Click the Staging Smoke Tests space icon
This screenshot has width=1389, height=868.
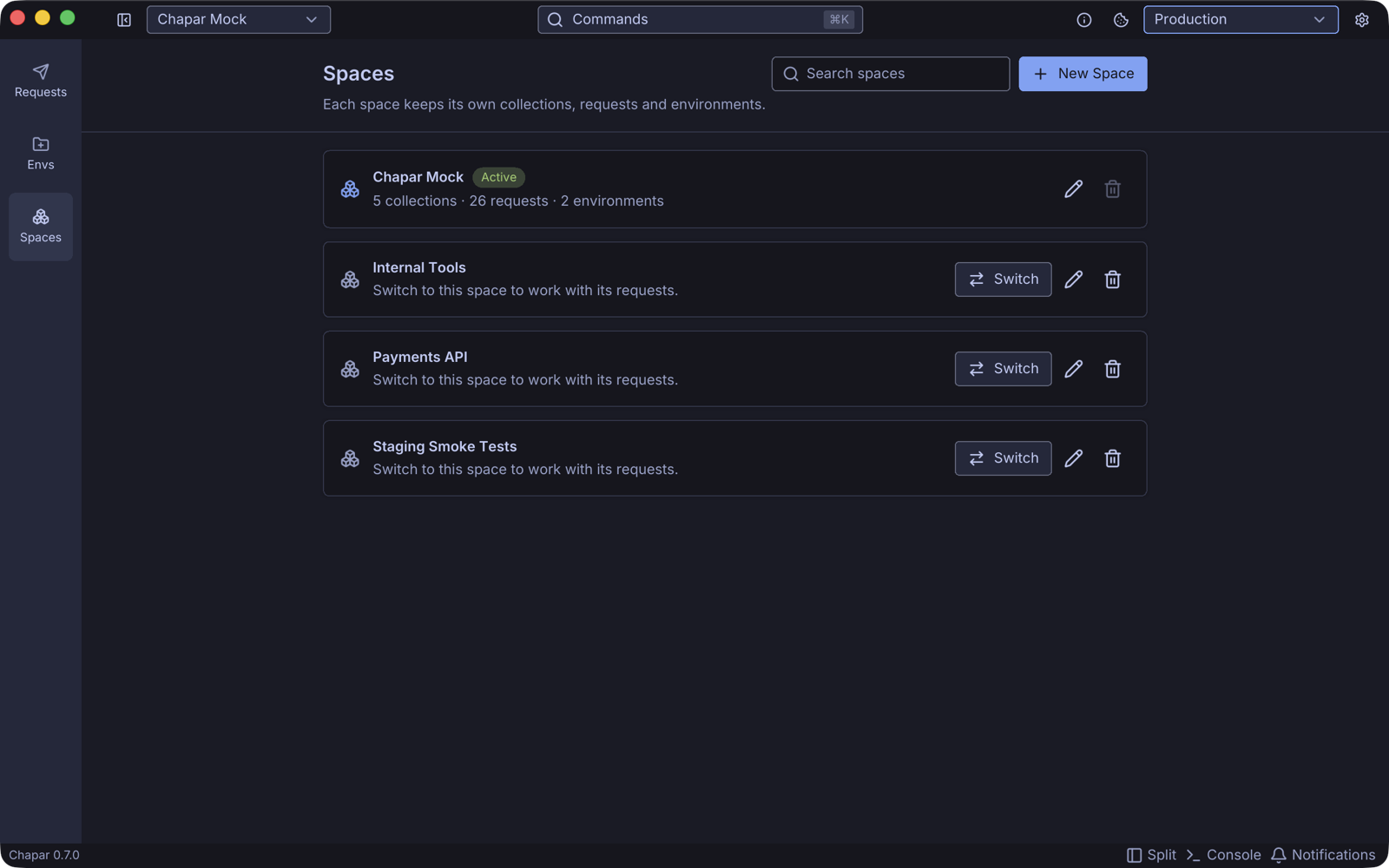click(x=350, y=458)
